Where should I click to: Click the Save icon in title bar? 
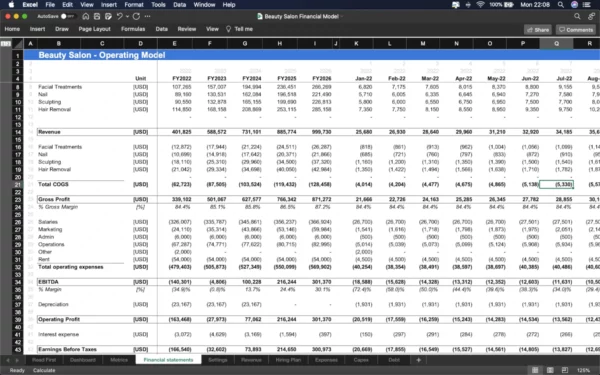[97, 16]
